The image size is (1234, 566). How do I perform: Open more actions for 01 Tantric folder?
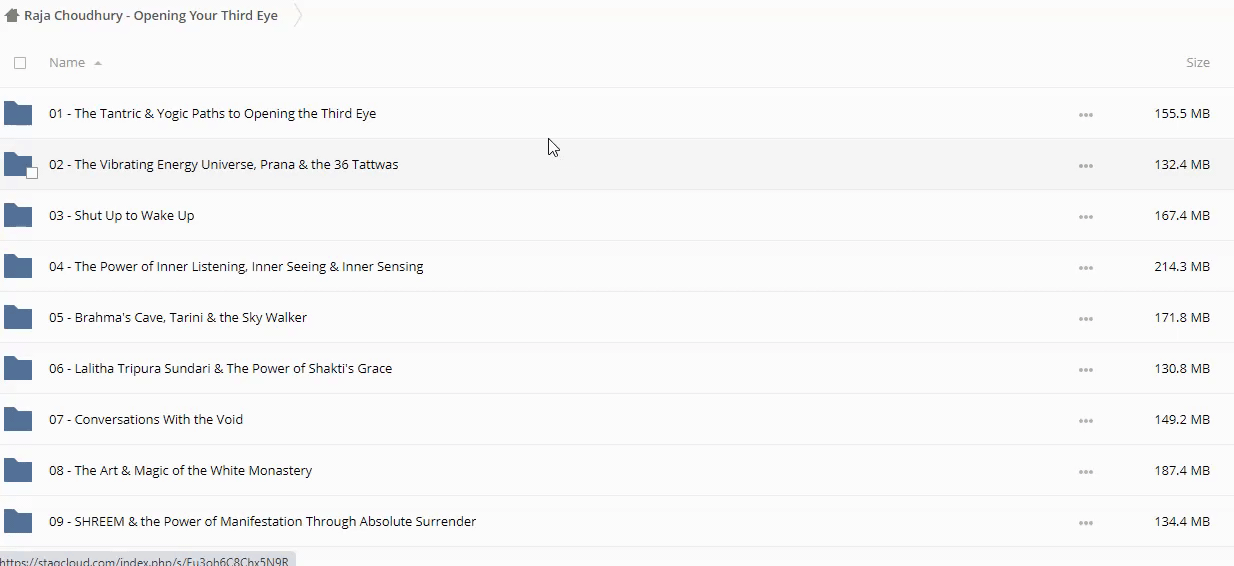pyautogui.click(x=1085, y=114)
